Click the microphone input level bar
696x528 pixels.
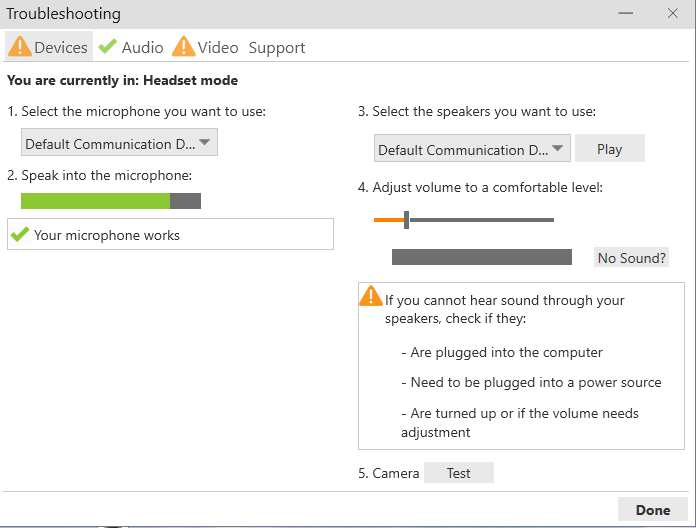click(110, 201)
